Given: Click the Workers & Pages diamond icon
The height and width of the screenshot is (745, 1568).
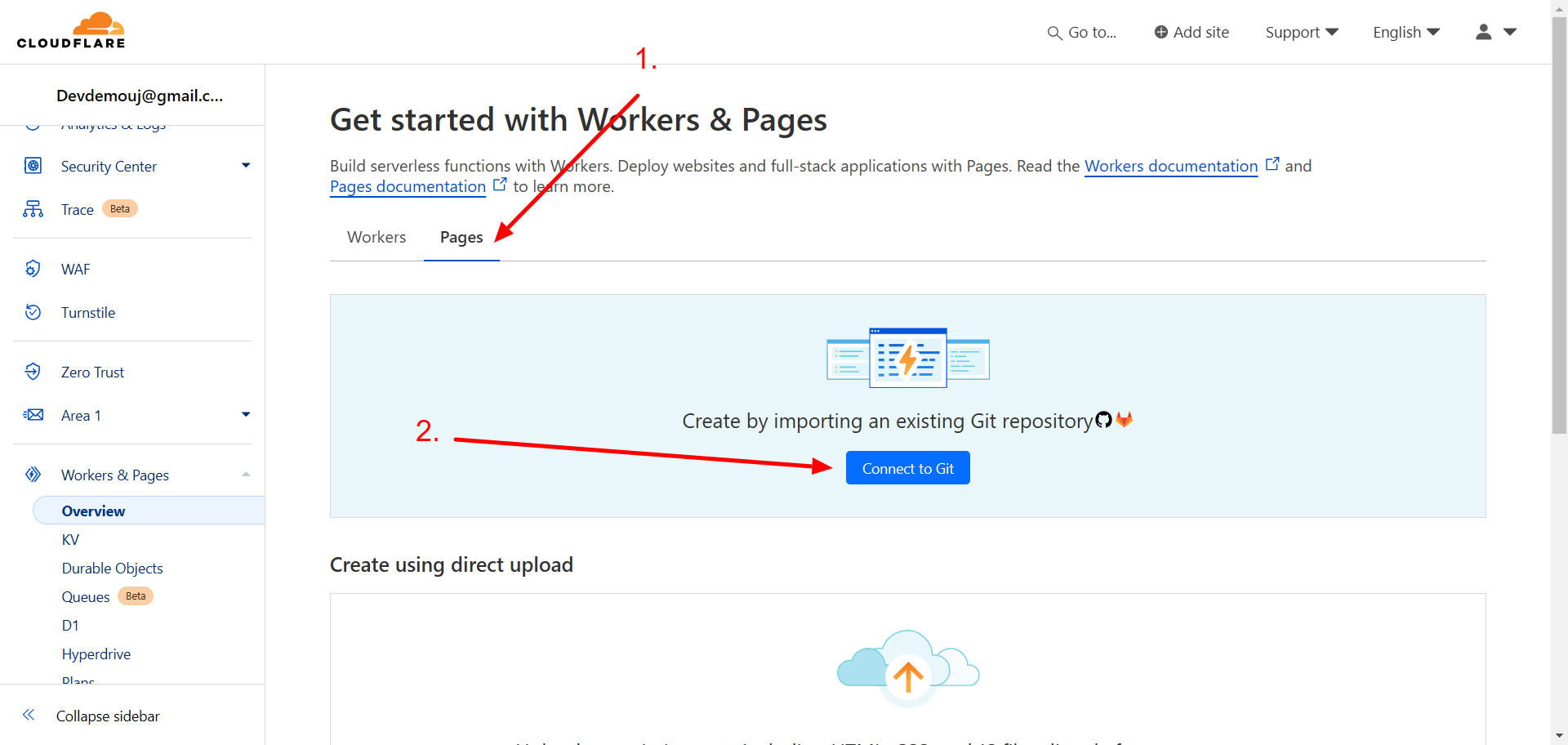Looking at the screenshot, I should tap(33, 475).
